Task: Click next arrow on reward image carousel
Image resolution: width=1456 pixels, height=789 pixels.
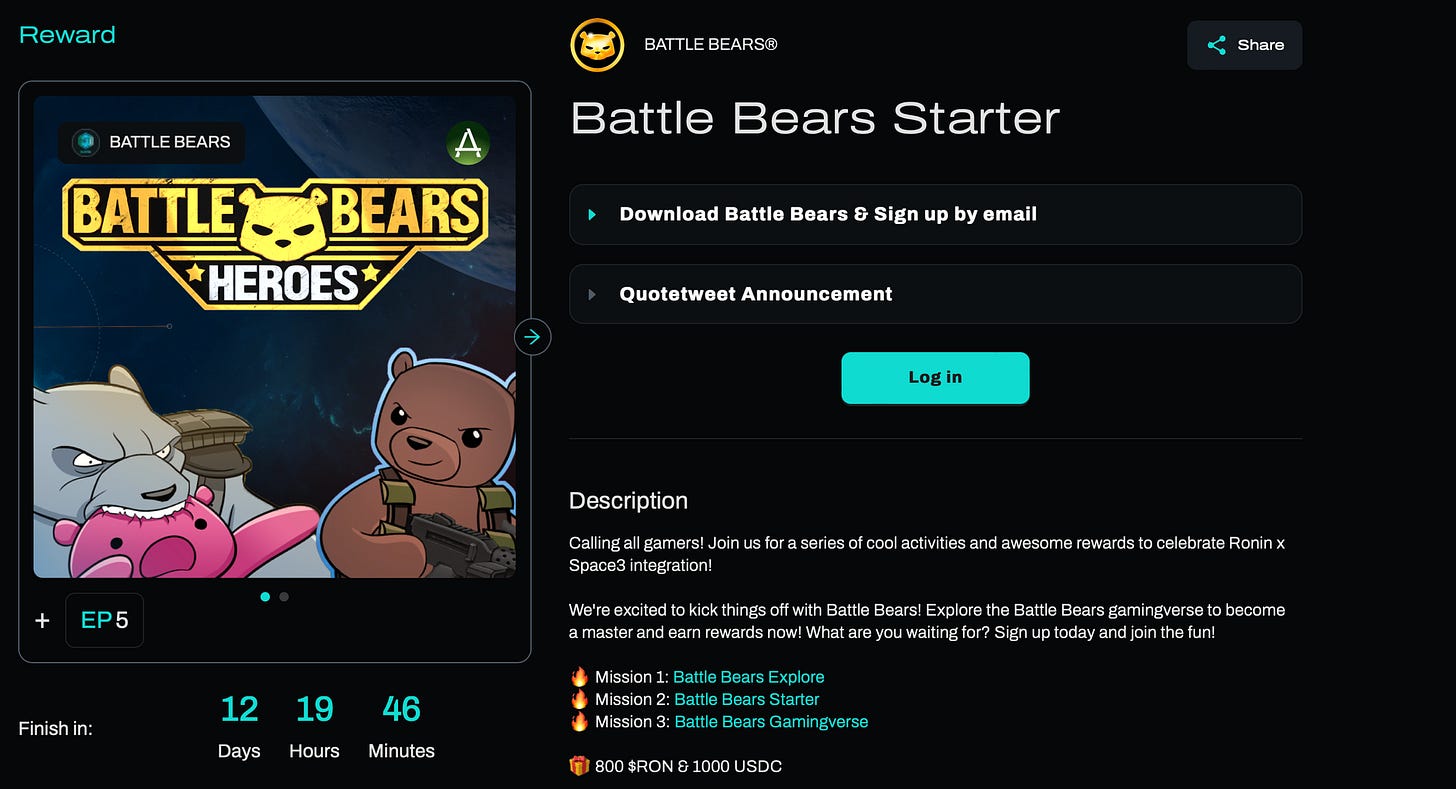Action: pos(532,337)
